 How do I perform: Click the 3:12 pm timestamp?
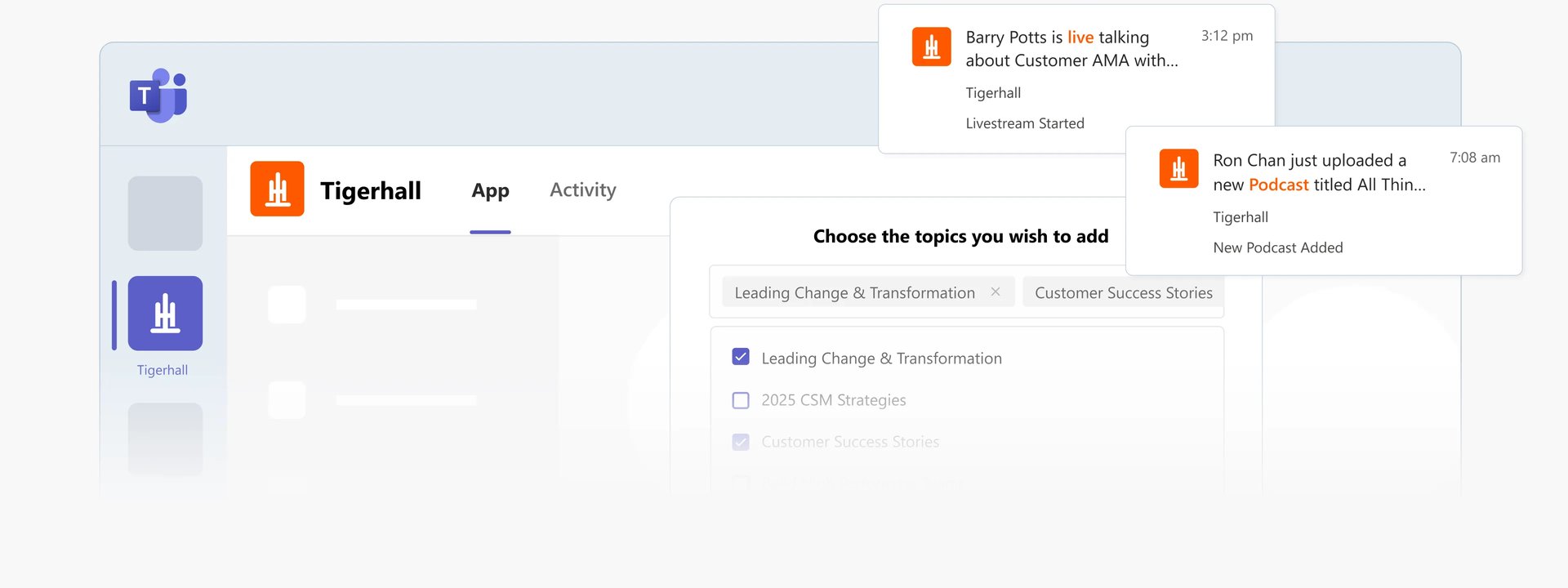pos(1227,36)
